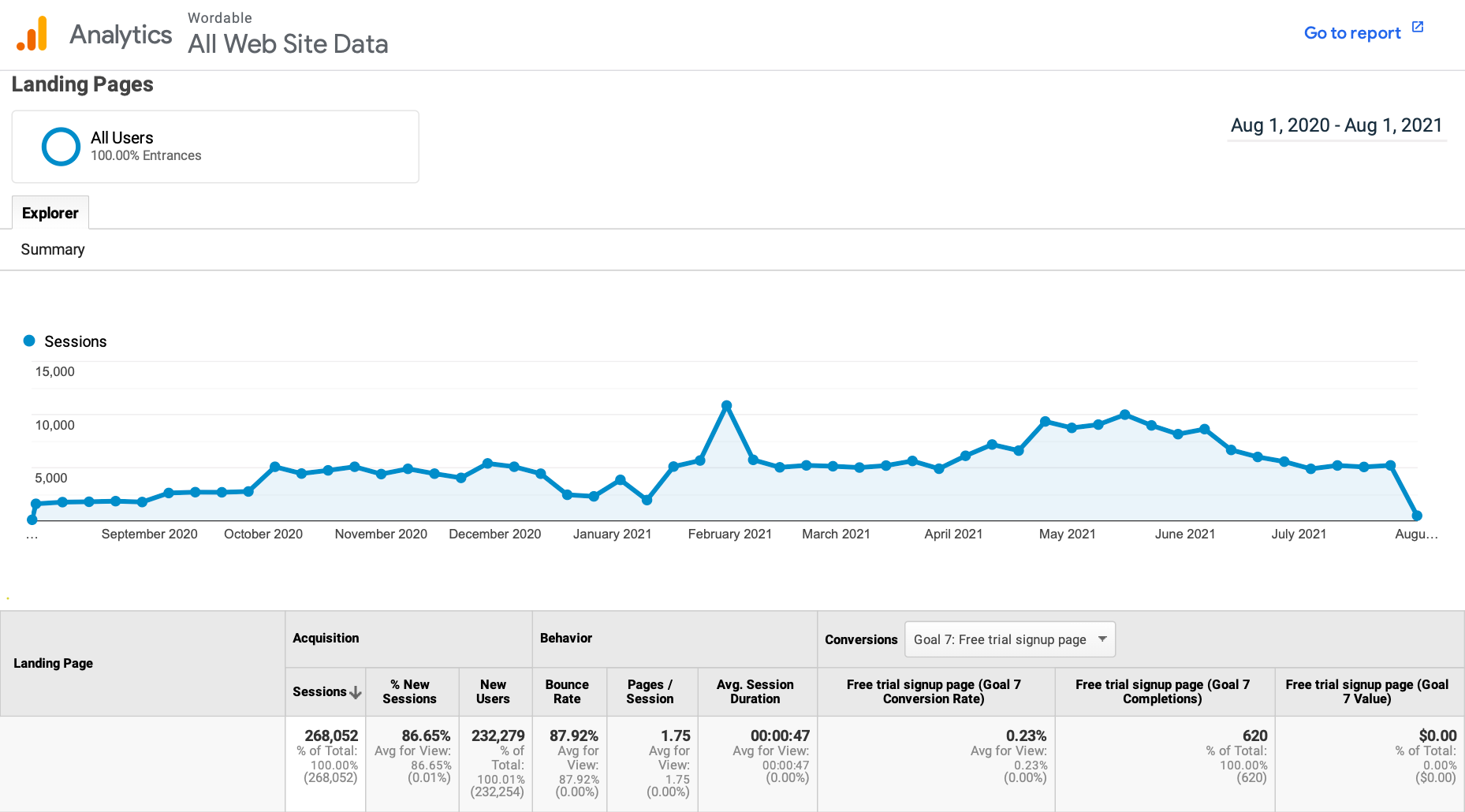Image resolution: width=1465 pixels, height=812 pixels.
Task: Select the Explorer tab
Action: (x=50, y=213)
